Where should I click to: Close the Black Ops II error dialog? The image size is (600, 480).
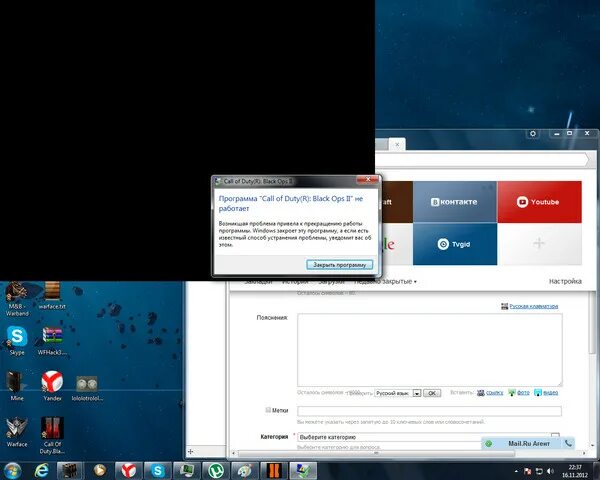[368, 180]
